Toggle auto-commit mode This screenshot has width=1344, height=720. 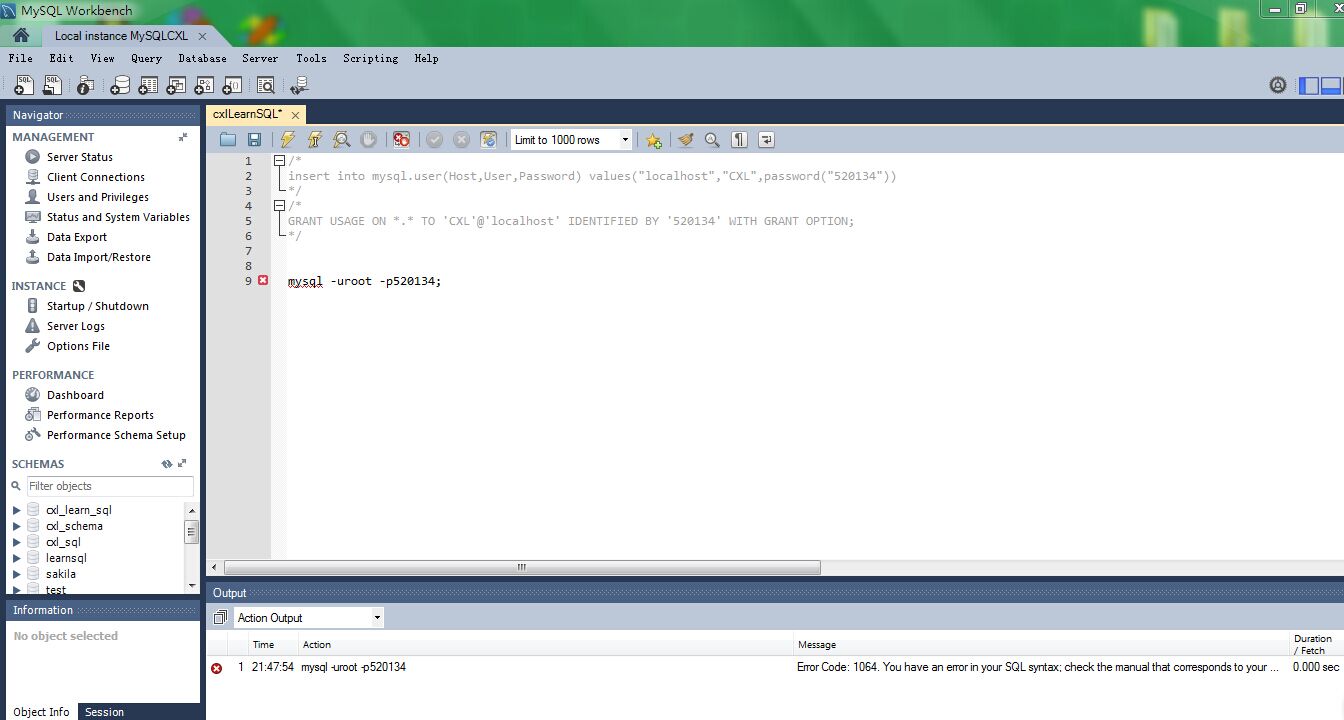488,140
